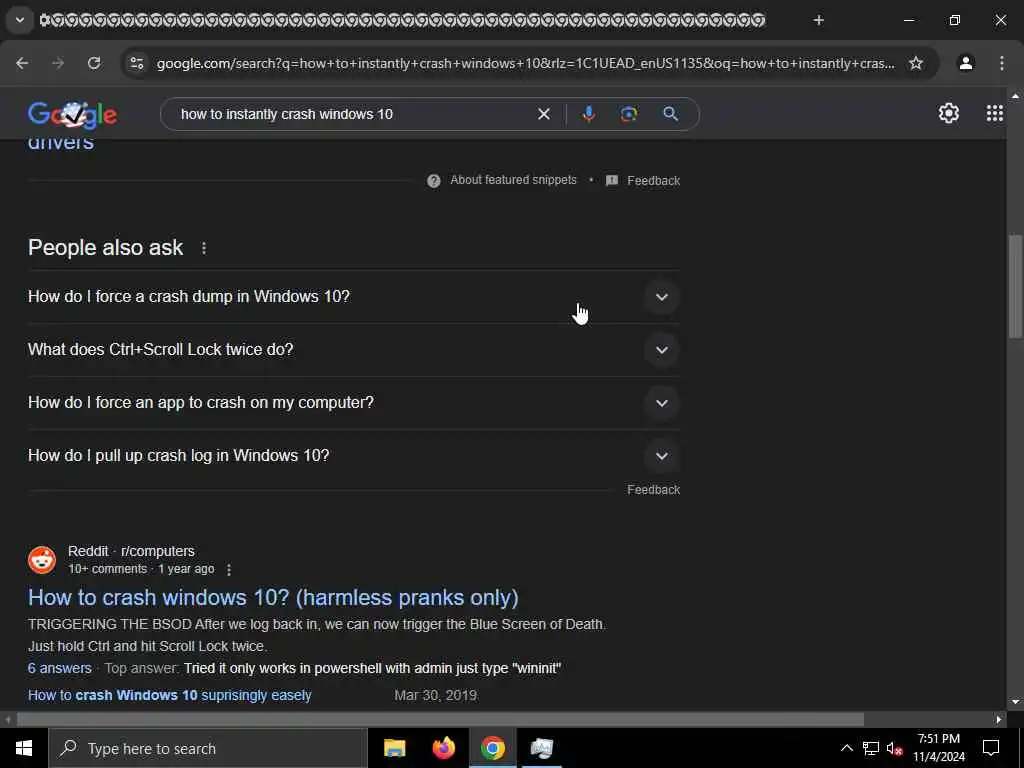Open the Windows Start menu
The height and width of the screenshot is (768, 1024).
[24, 748]
